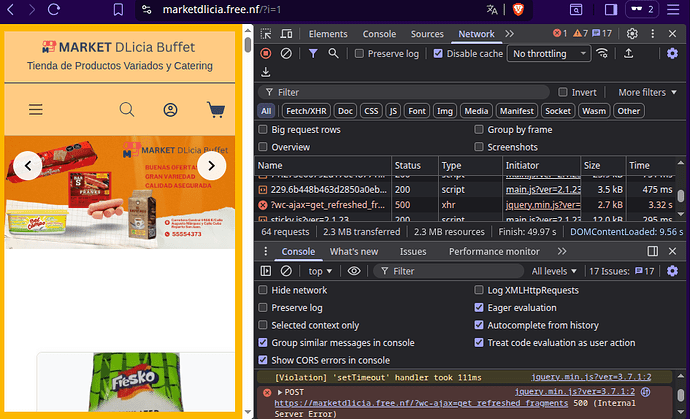Screen dimensions: 690x419
Task: Open the hamburger menu on the site
Action: pos(36,110)
